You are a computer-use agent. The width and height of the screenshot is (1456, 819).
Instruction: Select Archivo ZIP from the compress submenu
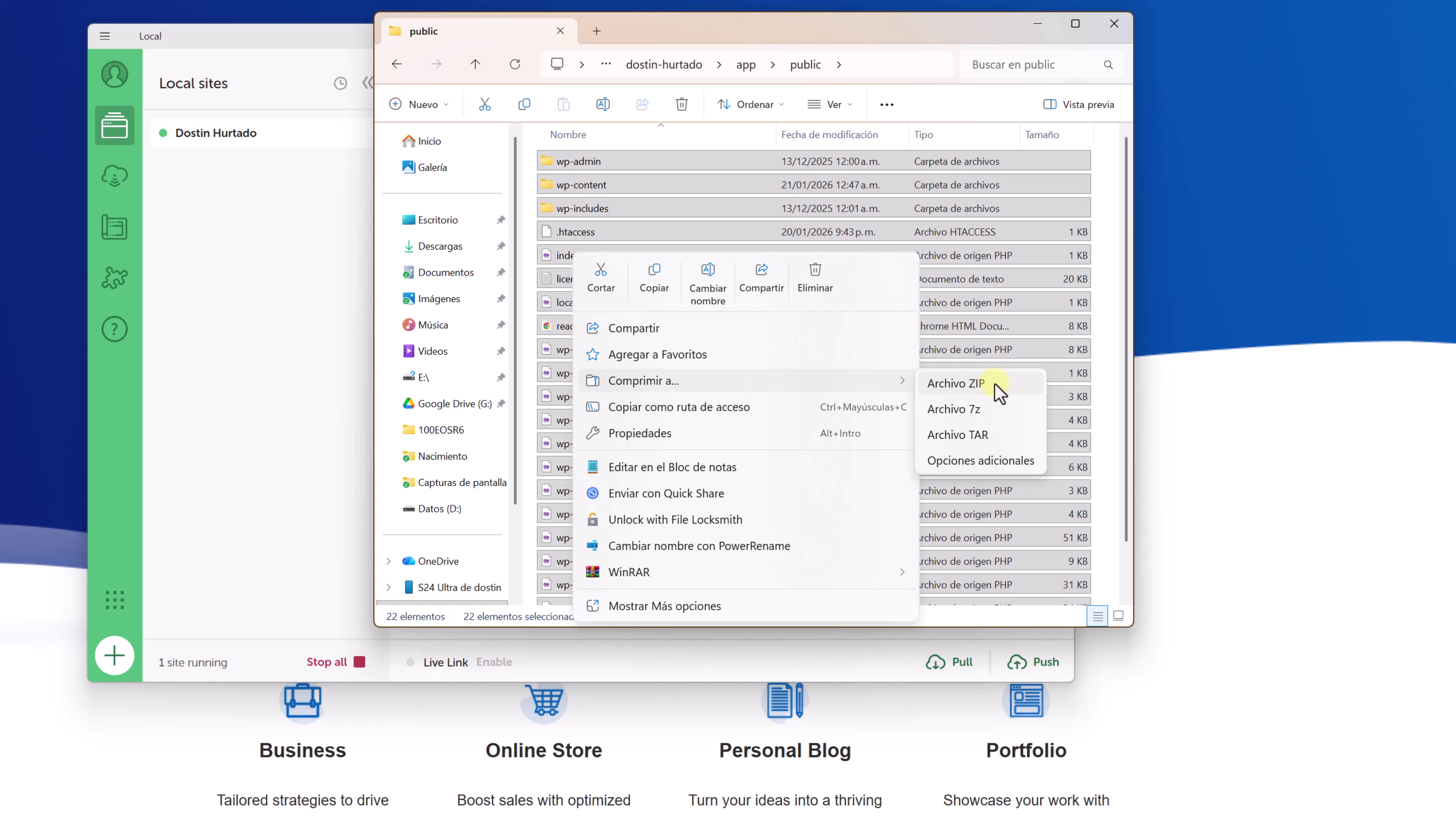[x=955, y=383]
